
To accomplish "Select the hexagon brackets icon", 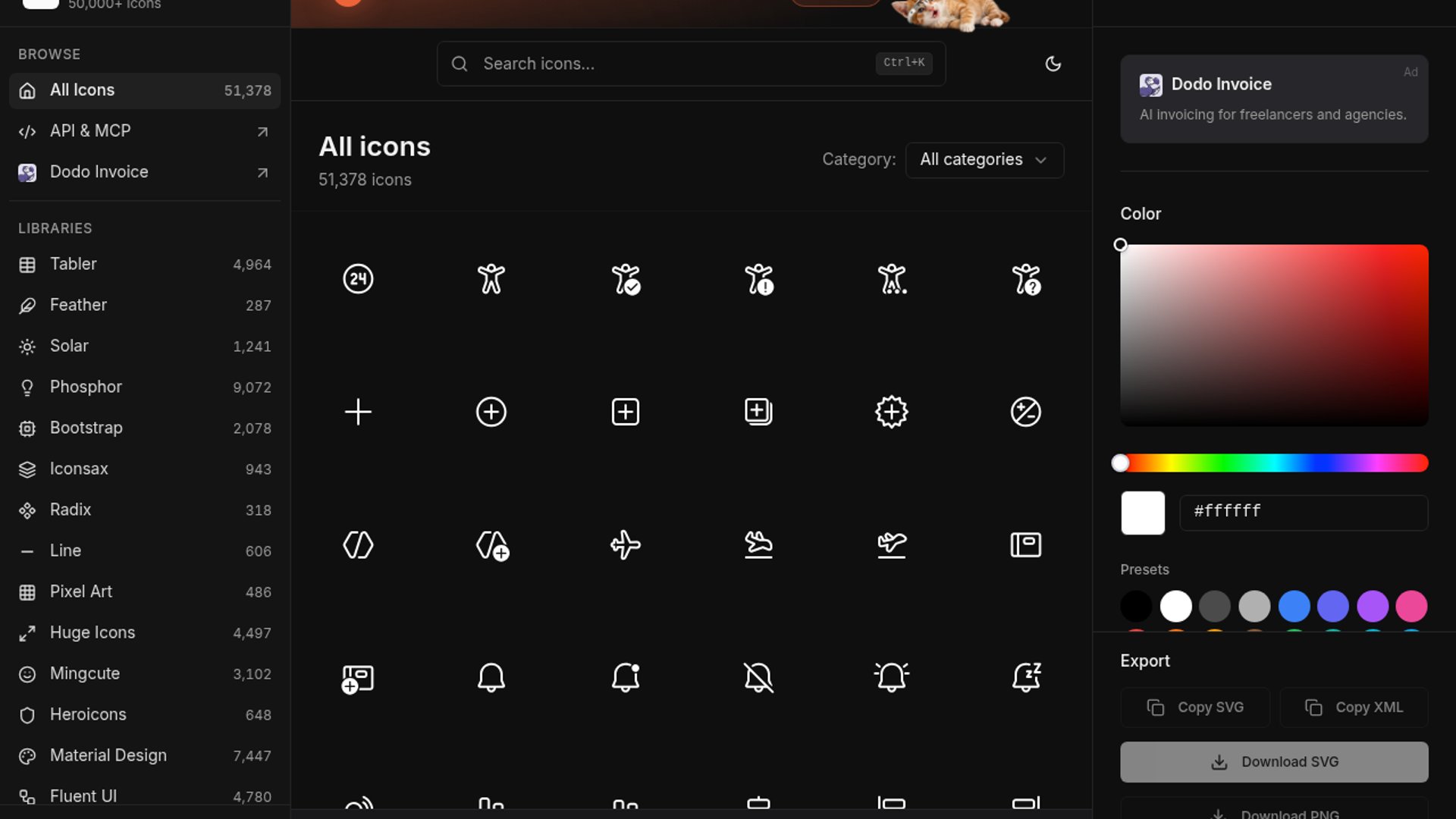I will (x=358, y=544).
